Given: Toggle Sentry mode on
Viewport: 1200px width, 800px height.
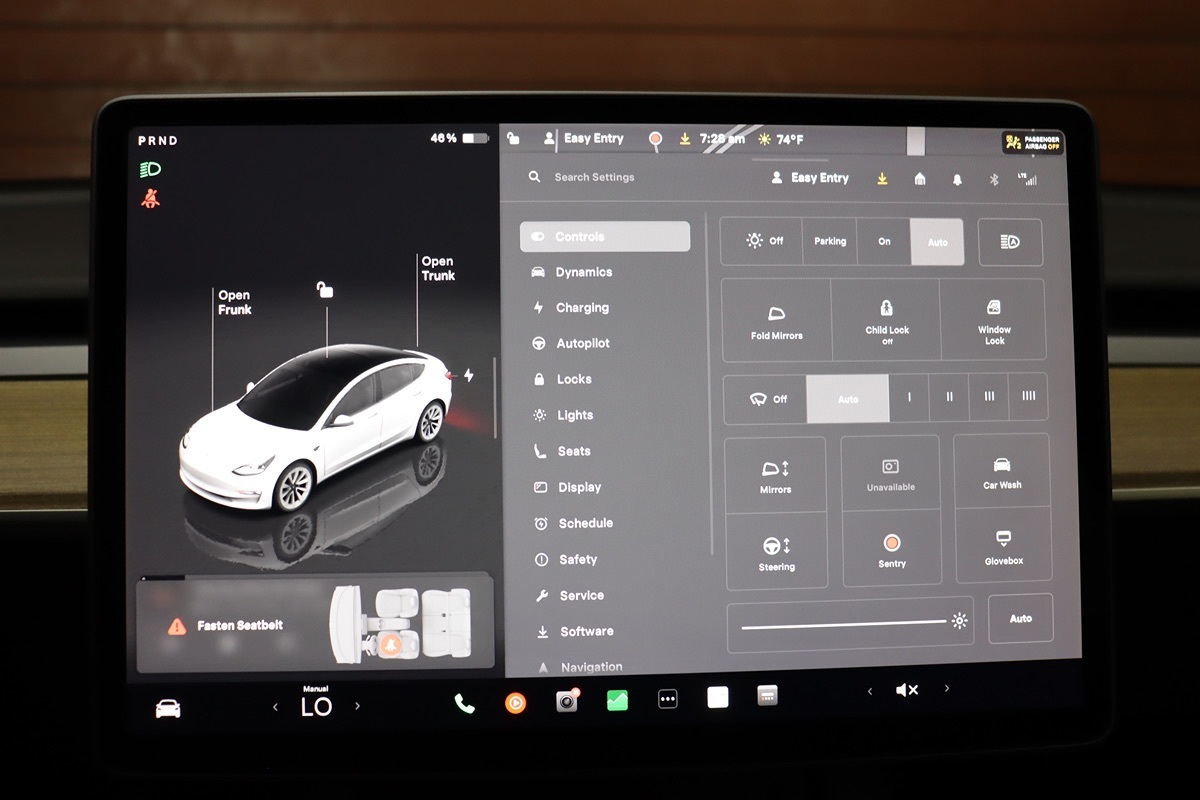Looking at the screenshot, I should click(x=891, y=550).
